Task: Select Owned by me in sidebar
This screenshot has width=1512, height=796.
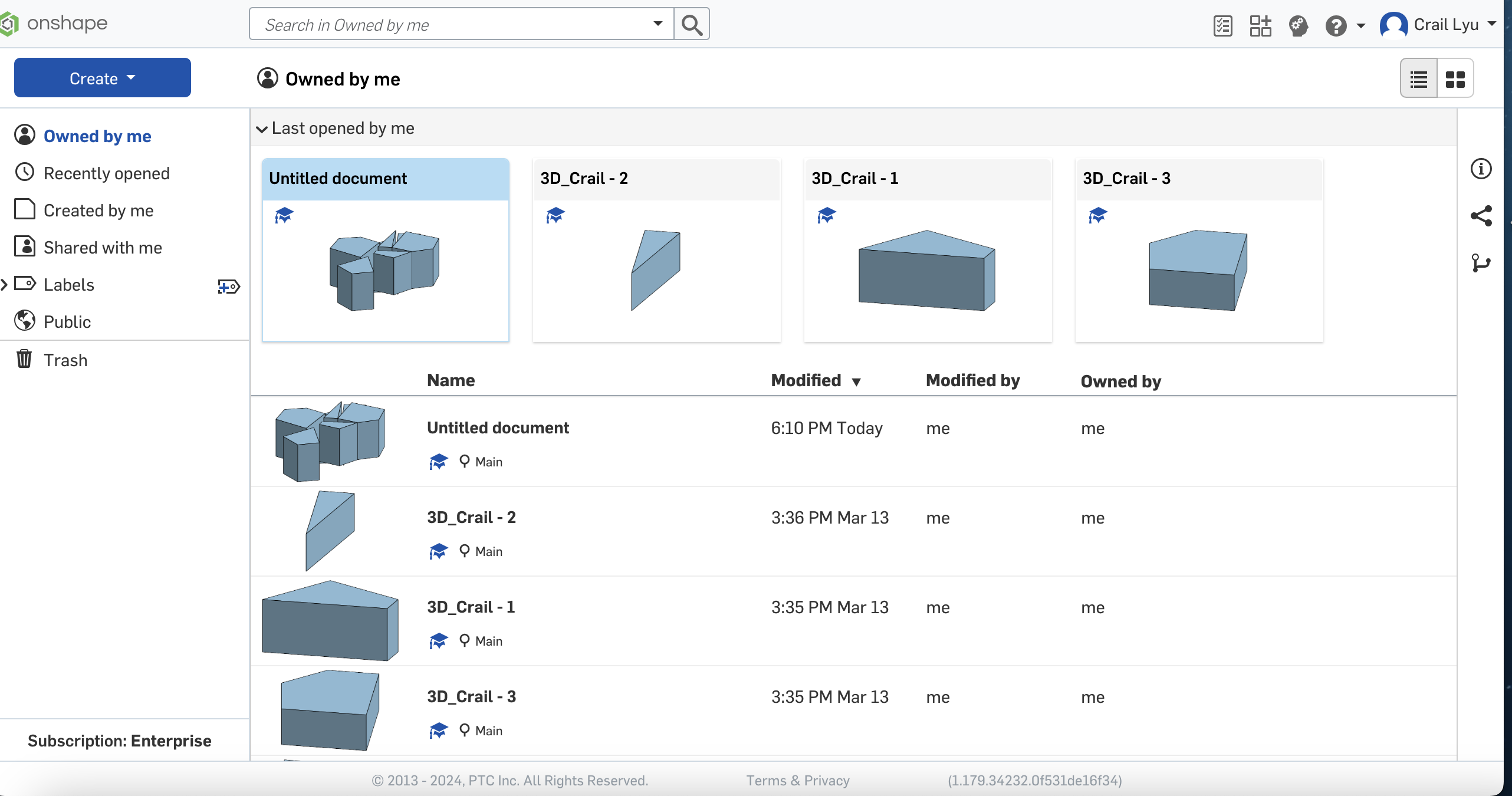Action: tap(97, 136)
